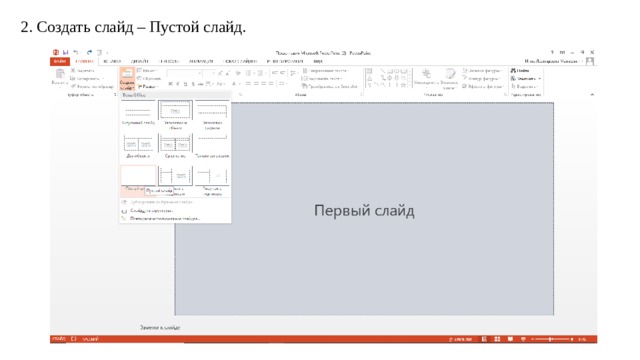The image size is (640, 360).
Task: Toggle Bold (Ж) formatting
Action: pos(171,84)
